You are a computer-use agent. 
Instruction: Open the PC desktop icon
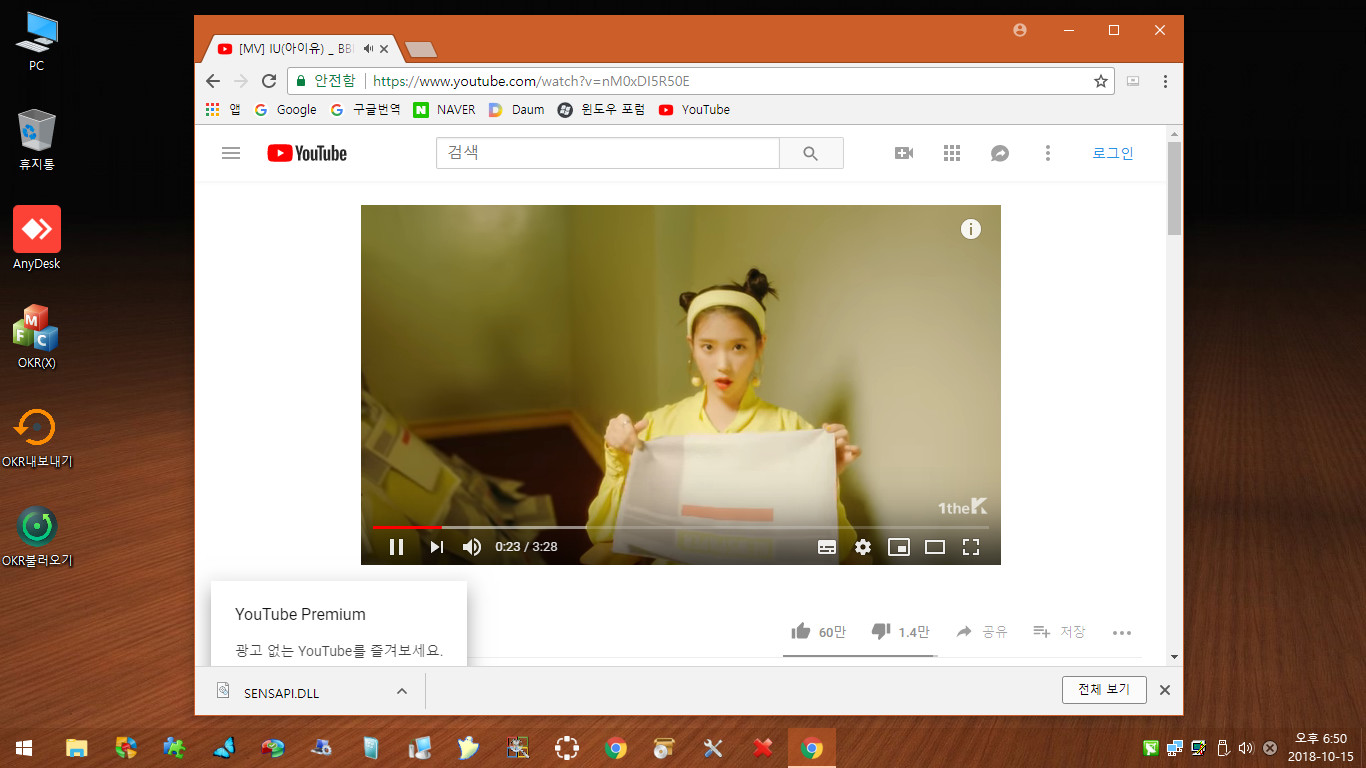click(36, 43)
